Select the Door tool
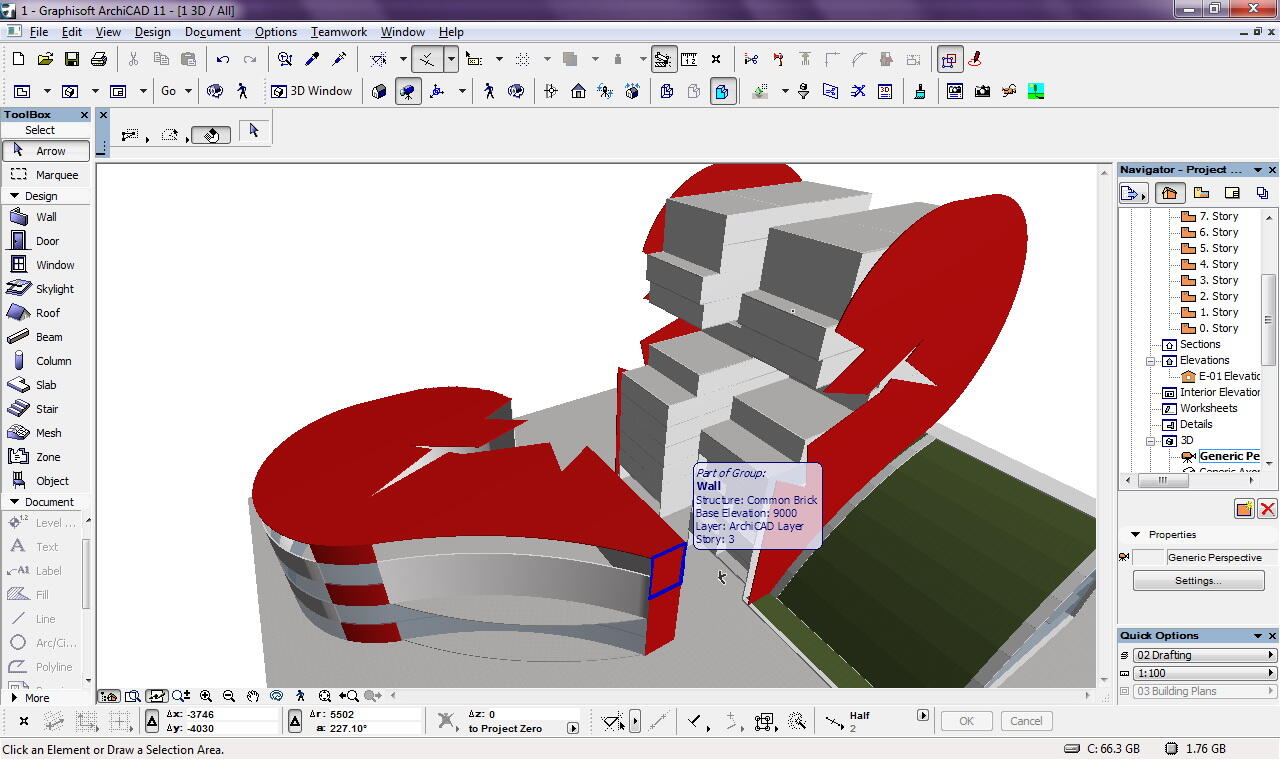The height and width of the screenshot is (760, 1280). tap(46, 241)
